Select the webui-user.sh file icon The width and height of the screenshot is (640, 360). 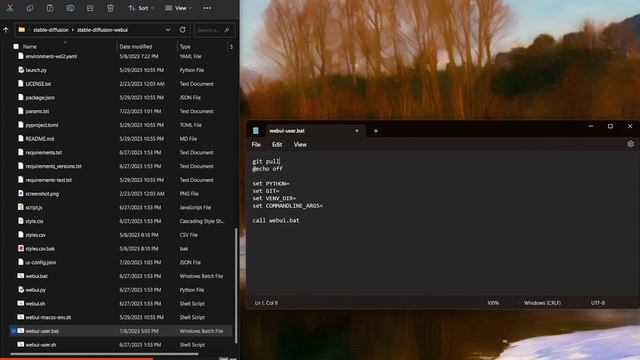(21, 344)
